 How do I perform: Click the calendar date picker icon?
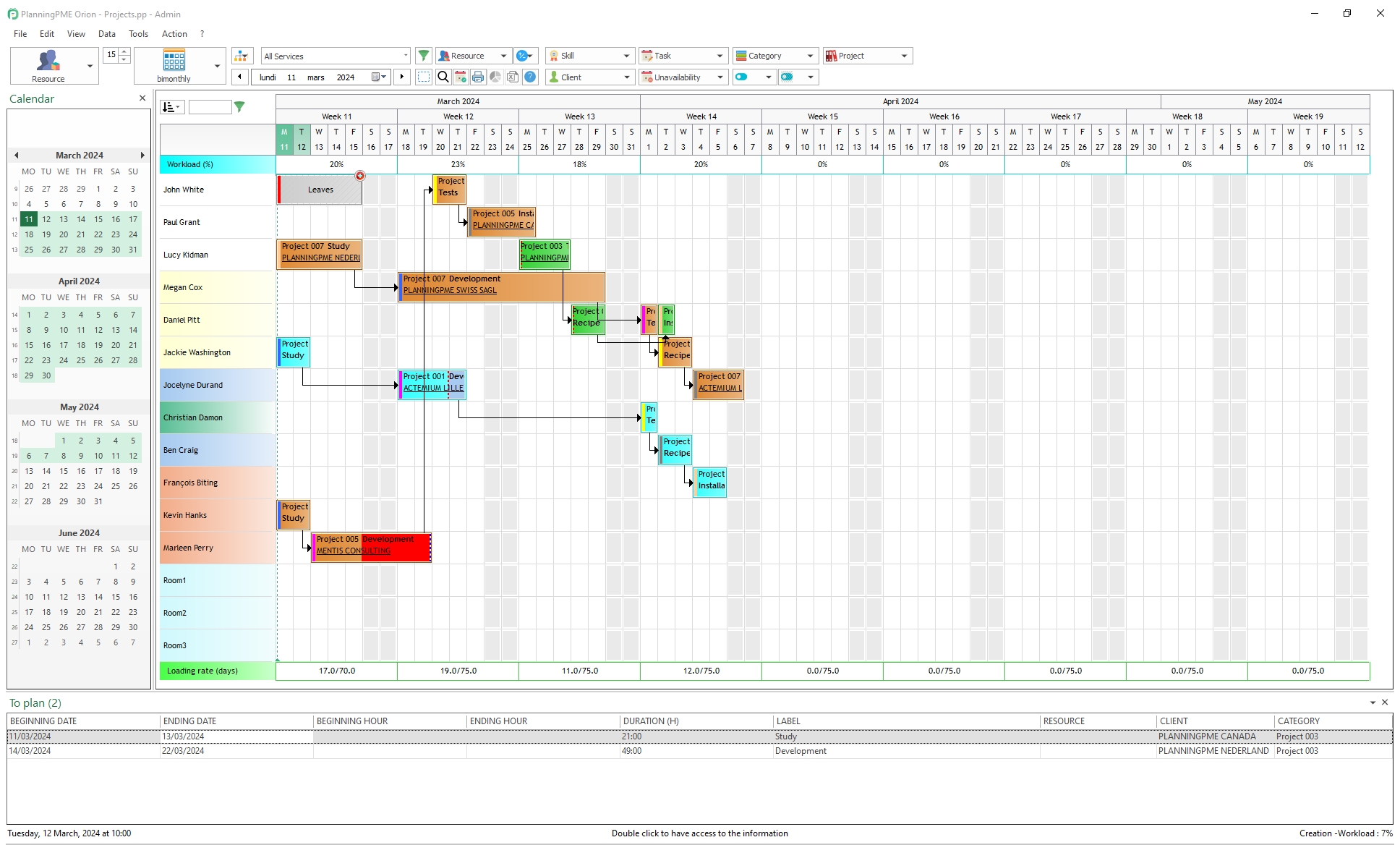[375, 77]
